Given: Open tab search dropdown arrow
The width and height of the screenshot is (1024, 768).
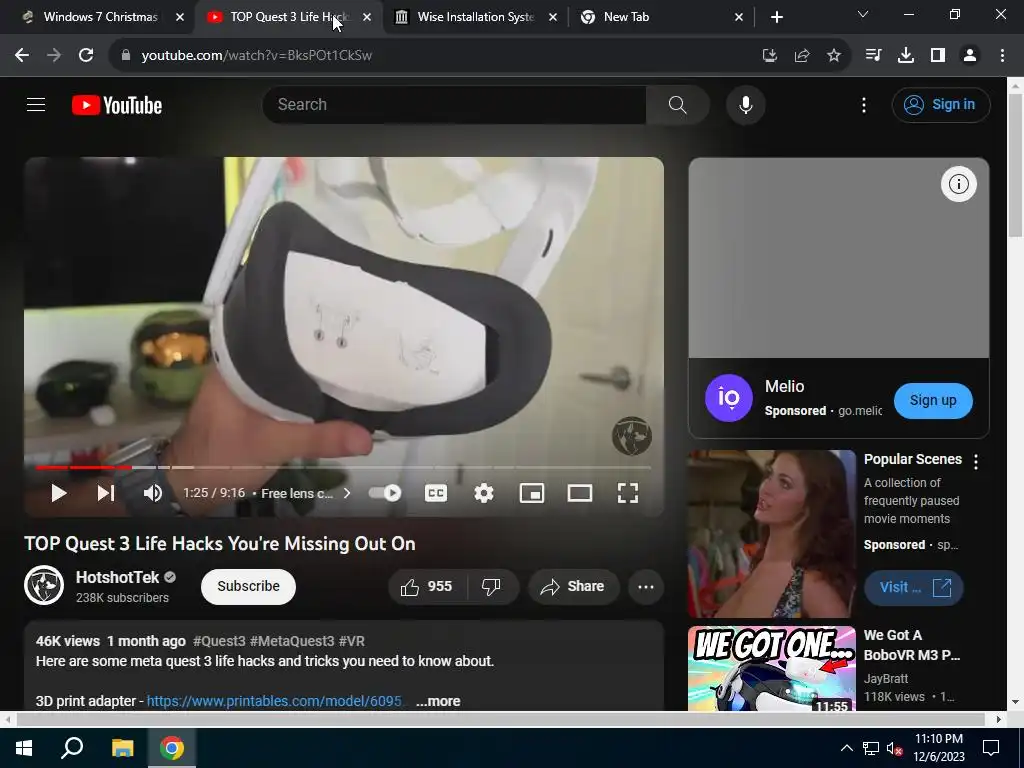Looking at the screenshot, I should pyautogui.click(x=863, y=14).
